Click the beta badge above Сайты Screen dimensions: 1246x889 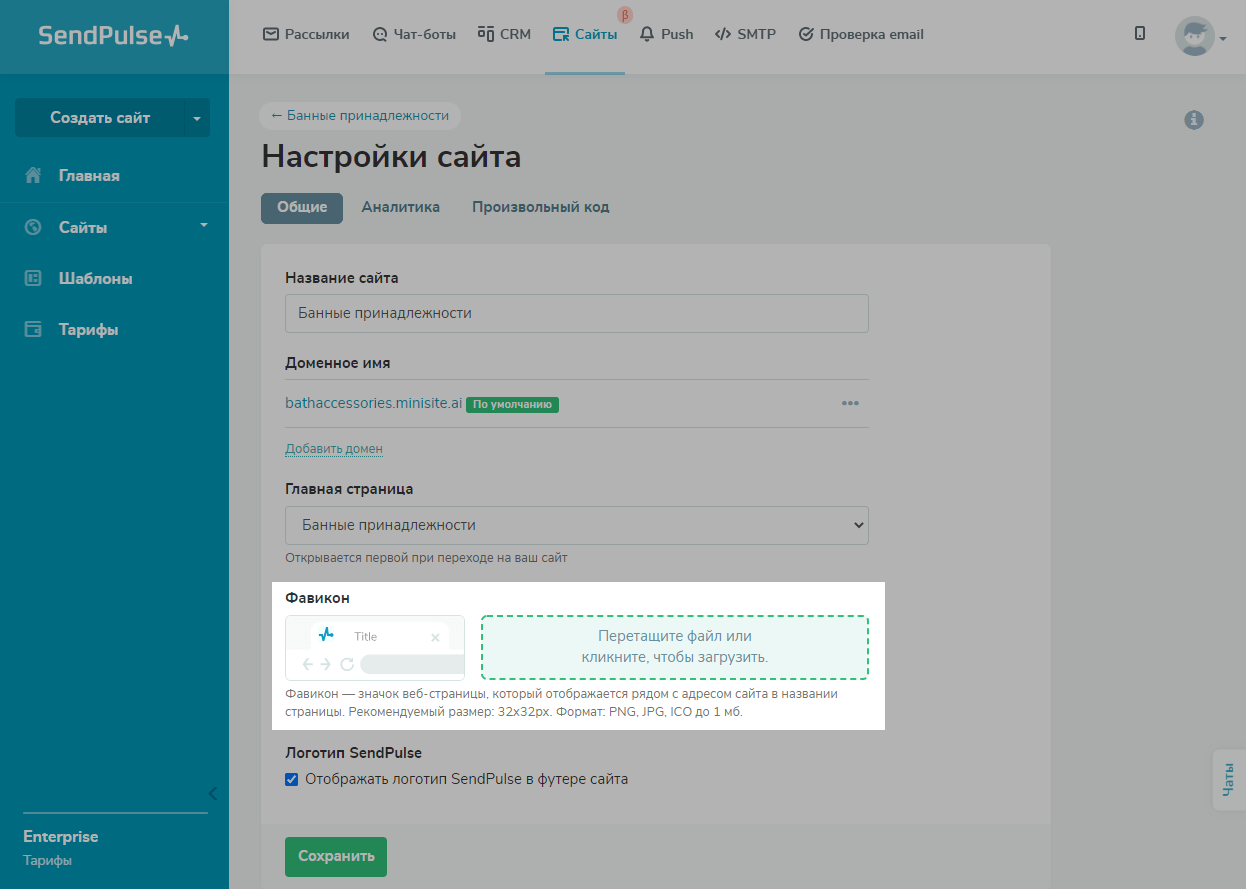tap(625, 15)
